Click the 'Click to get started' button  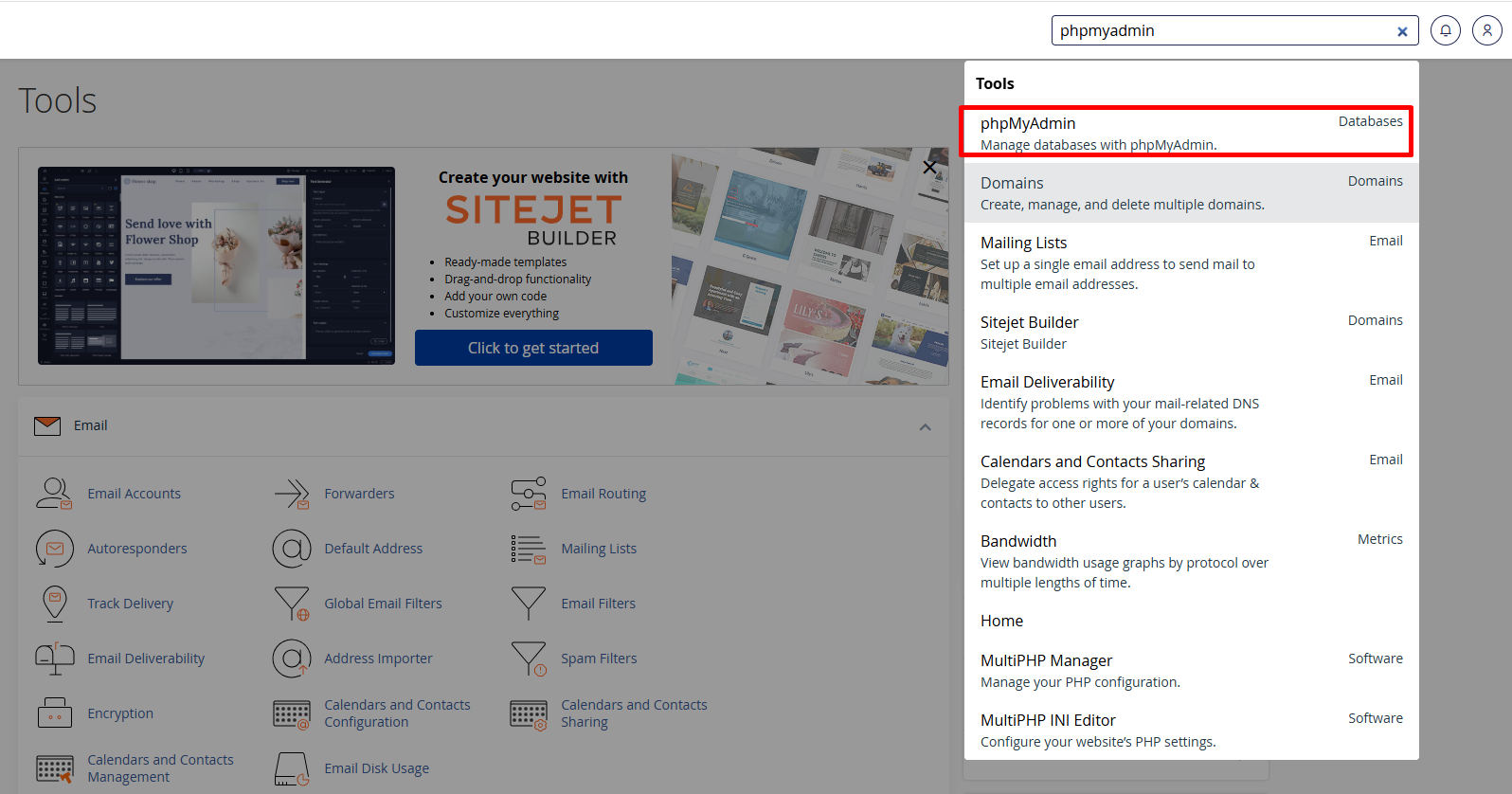click(x=533, y=348)
